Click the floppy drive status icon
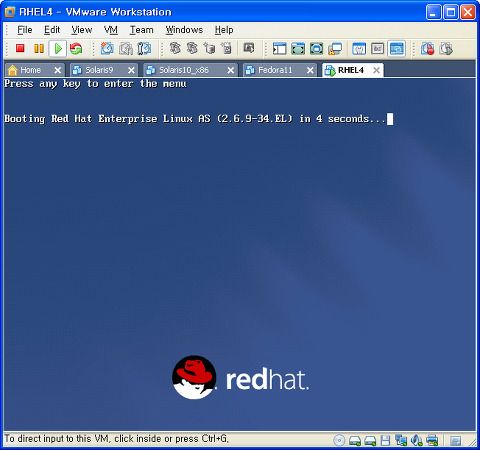 point(385,440)
